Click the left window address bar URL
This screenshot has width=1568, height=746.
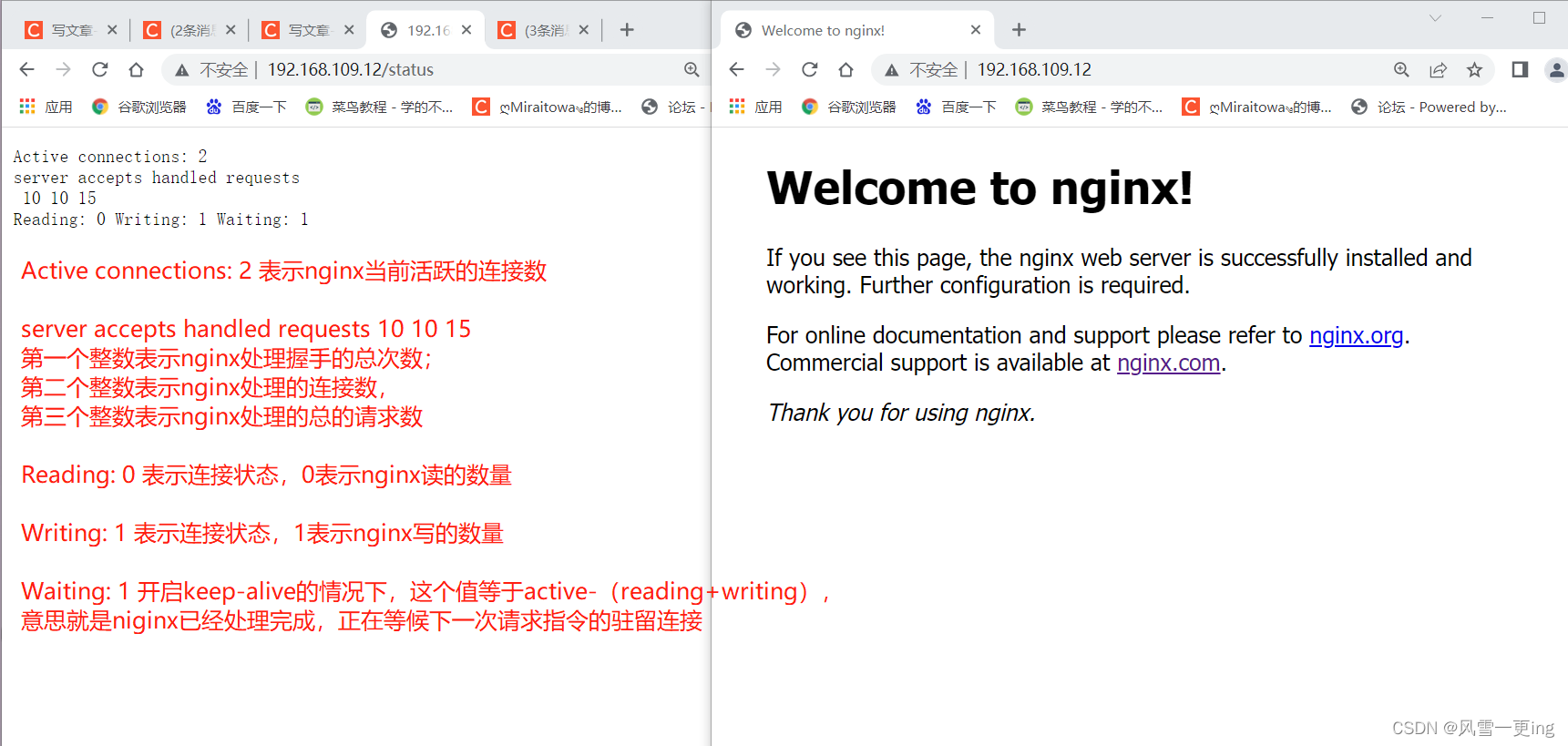[x=351, y=69]
